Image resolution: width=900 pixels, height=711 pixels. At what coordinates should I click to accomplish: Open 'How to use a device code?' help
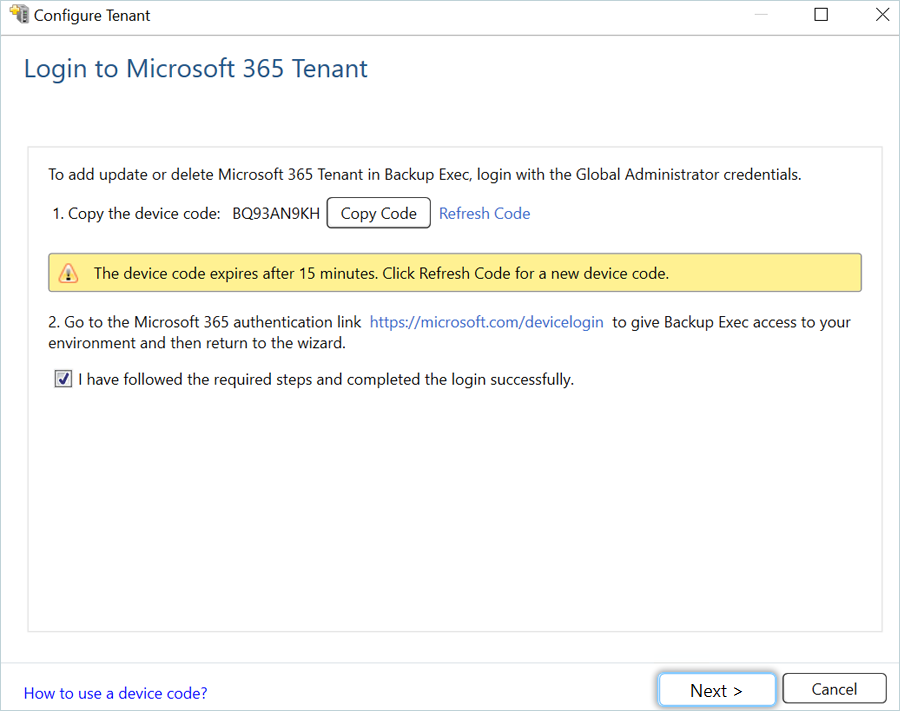click(116, 693)
